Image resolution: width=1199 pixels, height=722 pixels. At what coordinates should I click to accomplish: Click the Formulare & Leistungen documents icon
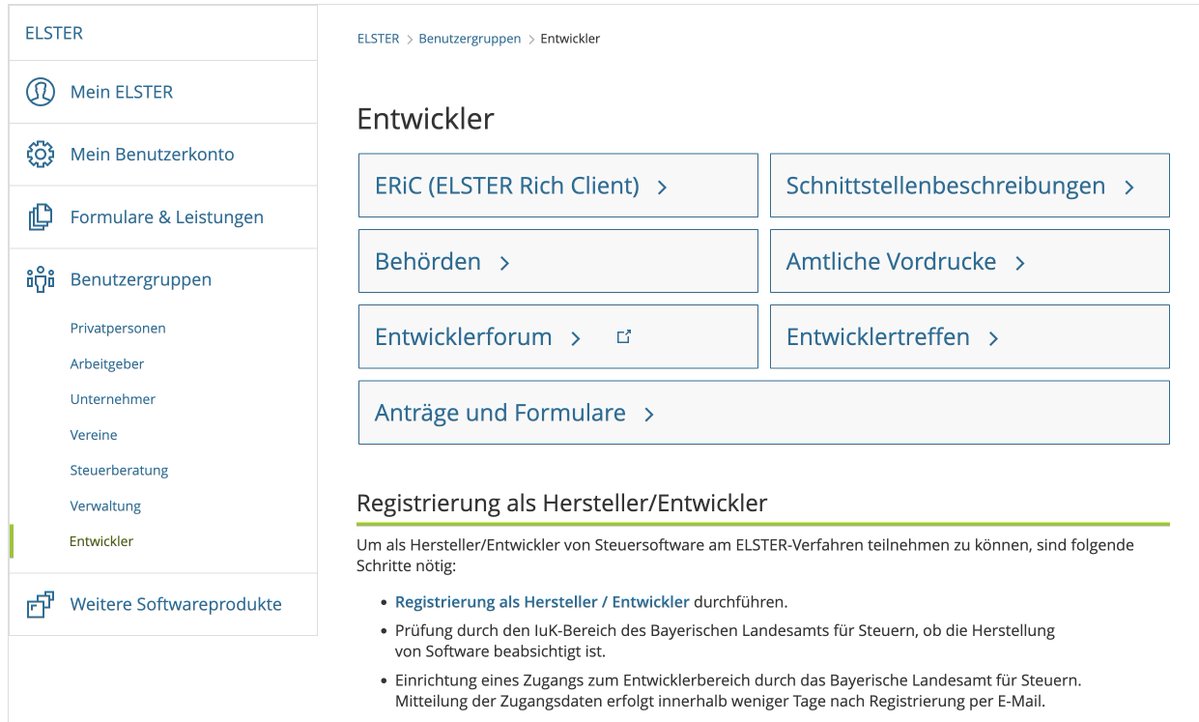point(41,217)
